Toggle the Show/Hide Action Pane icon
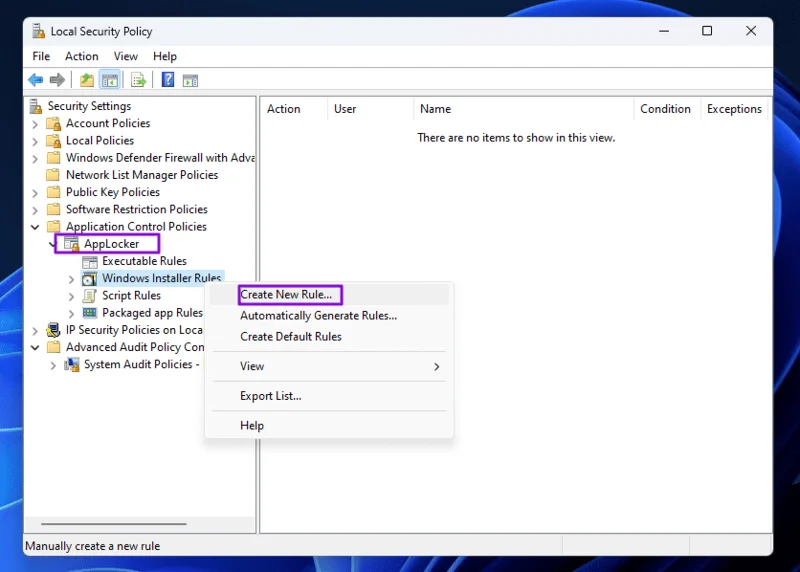The height and width of the screenshot is (572, 800). coord(190,80)
